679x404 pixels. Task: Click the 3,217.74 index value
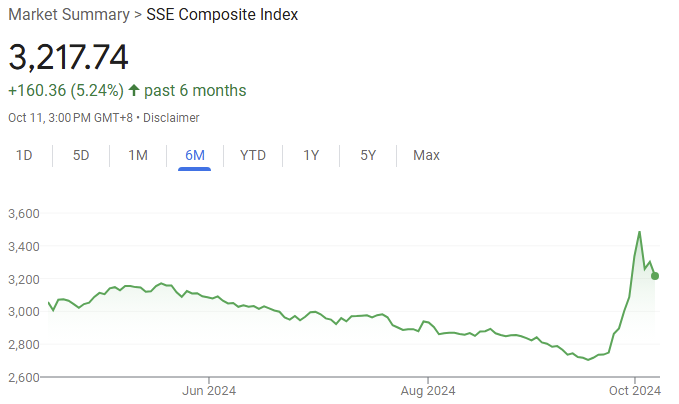69,56
